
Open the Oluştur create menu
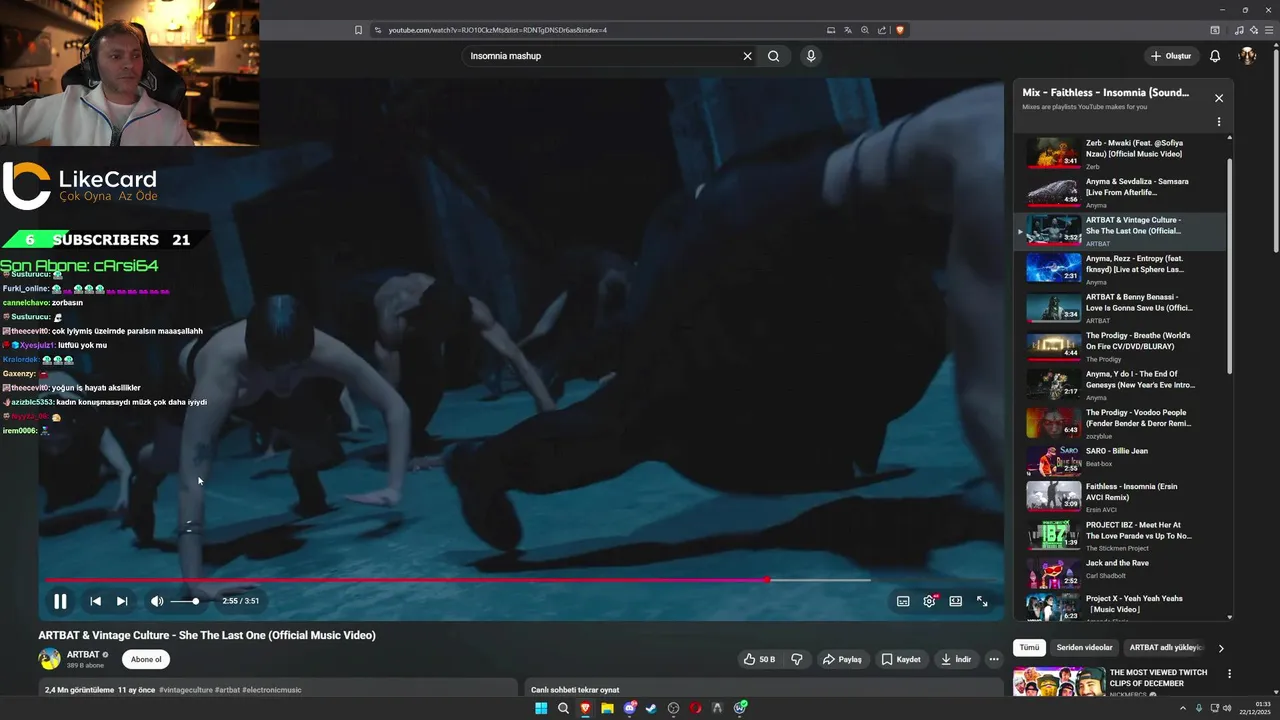click(x=1171, y=56)
